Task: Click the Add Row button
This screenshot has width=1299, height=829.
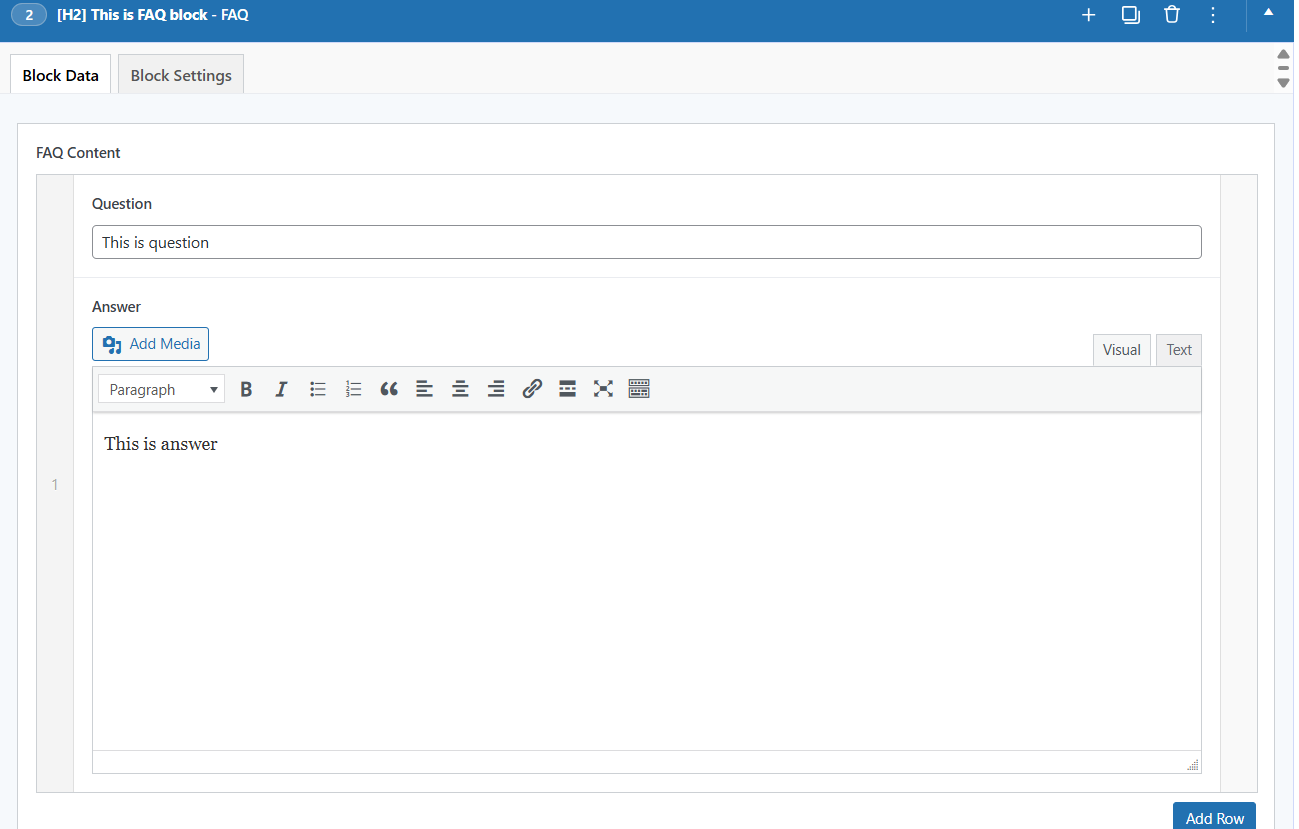Action: (1214, 817)
